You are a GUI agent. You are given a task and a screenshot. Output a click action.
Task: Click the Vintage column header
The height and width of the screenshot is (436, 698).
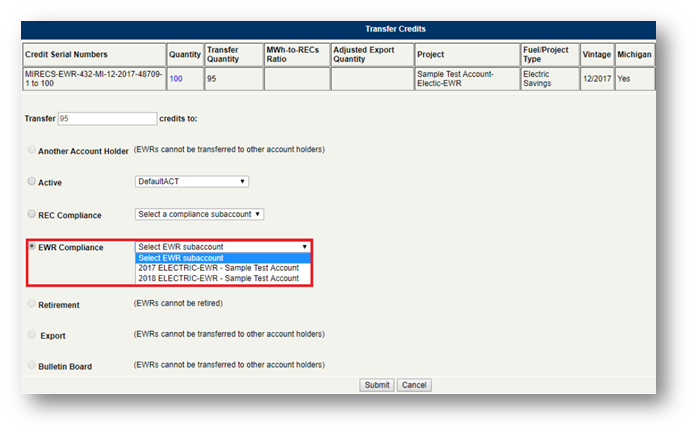[596, 54]
